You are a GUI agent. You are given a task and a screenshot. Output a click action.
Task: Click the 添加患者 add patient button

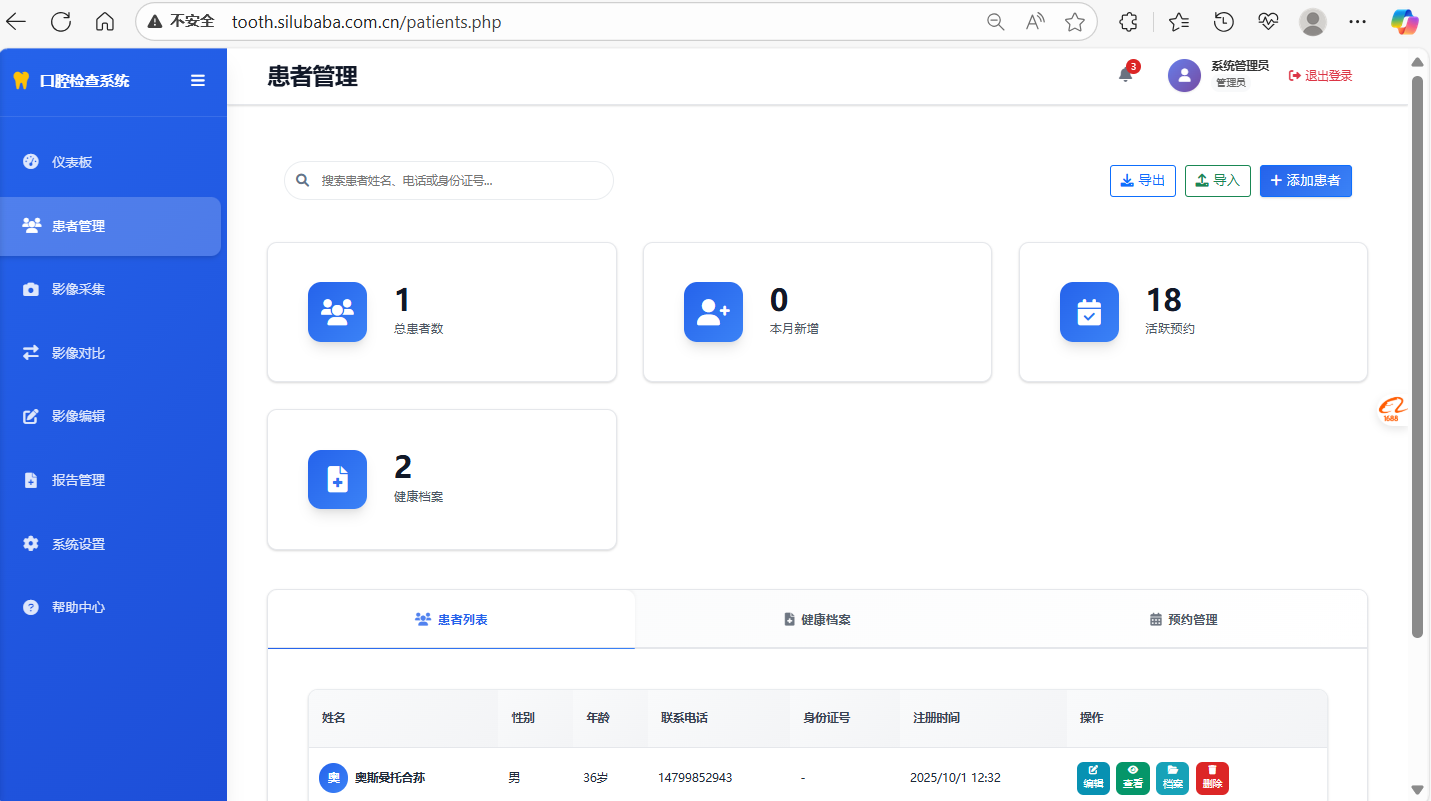[1305, 180]
